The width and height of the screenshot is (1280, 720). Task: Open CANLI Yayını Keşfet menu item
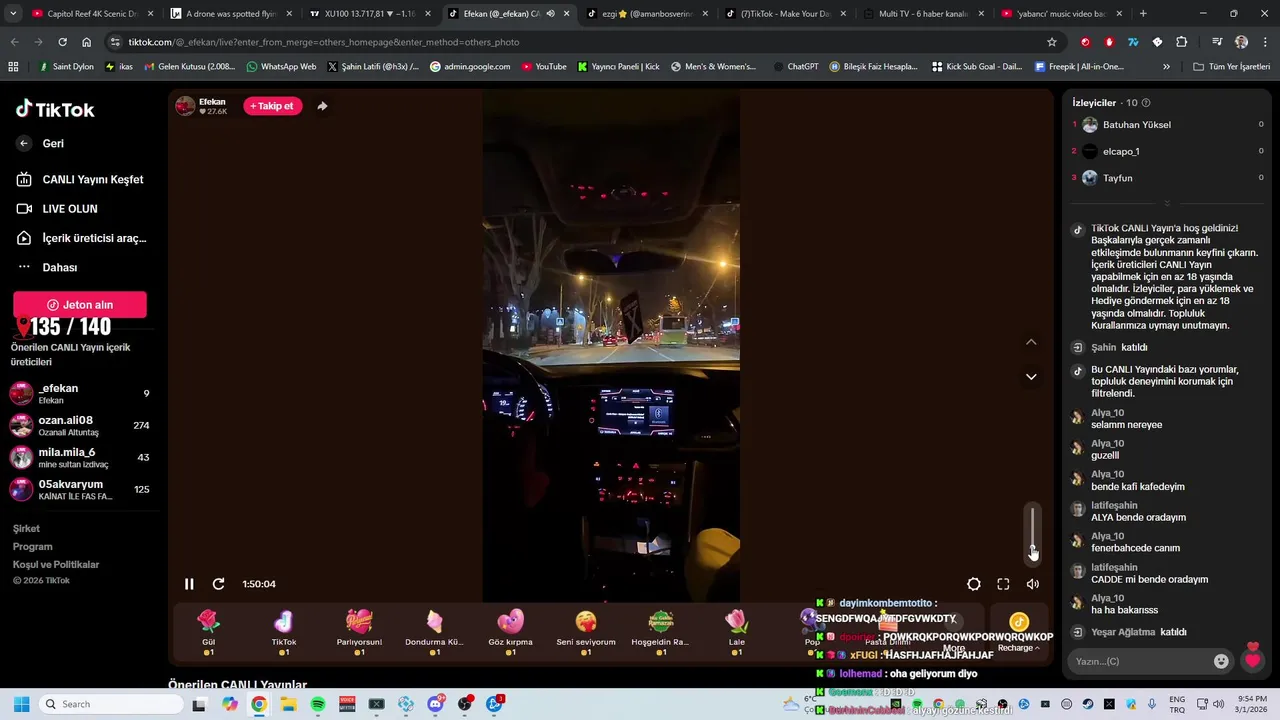click(81, 180)
